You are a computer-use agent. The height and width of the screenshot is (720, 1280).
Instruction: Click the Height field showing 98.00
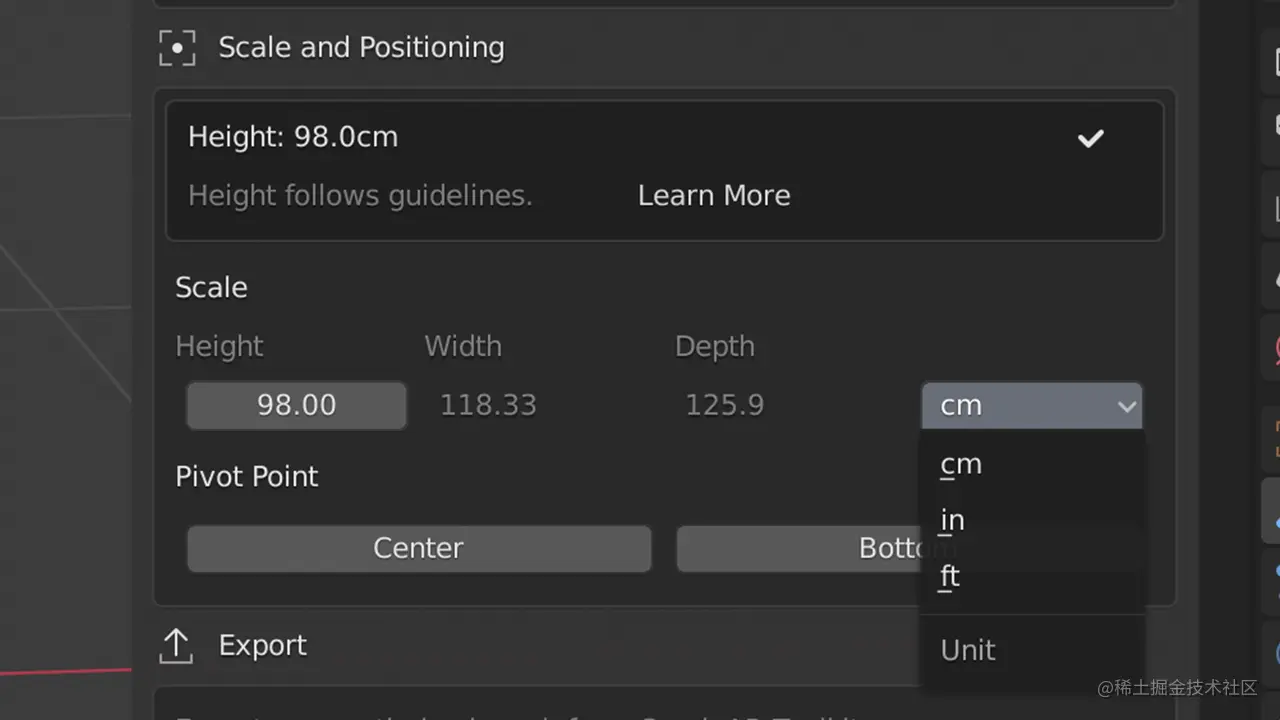[296, 405]
